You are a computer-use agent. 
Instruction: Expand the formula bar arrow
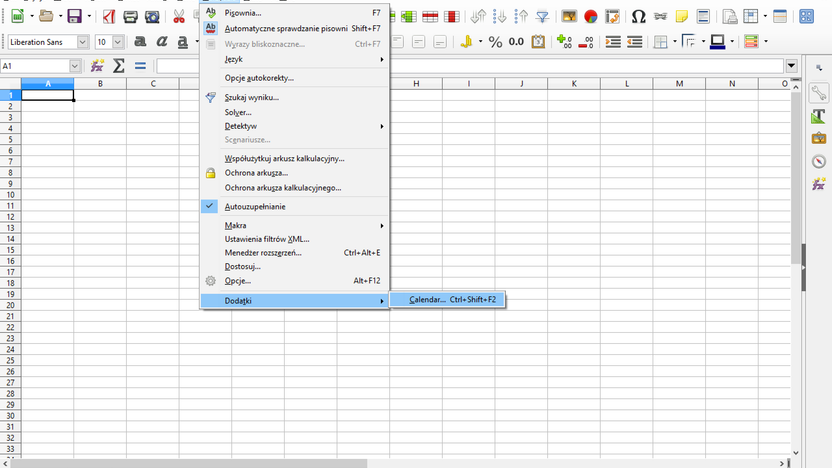791,66
